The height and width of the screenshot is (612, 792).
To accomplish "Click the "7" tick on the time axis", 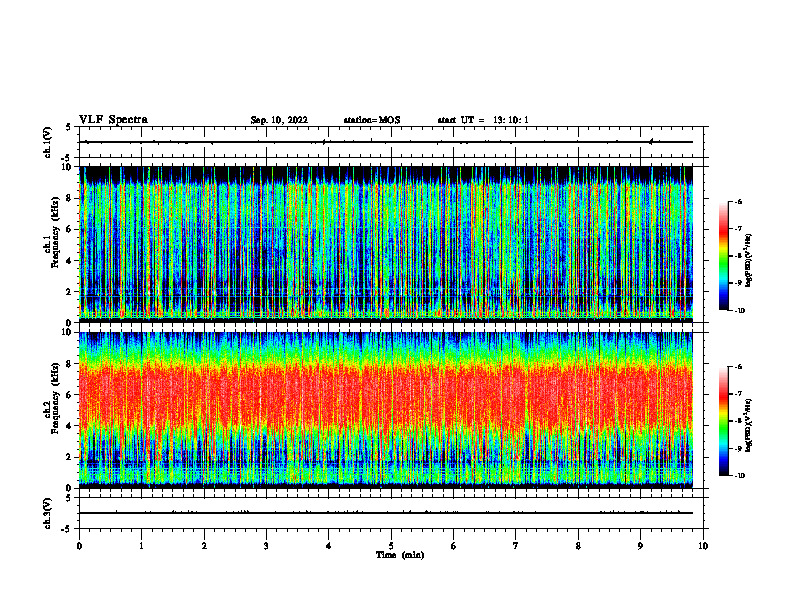I will click(516, 546).
